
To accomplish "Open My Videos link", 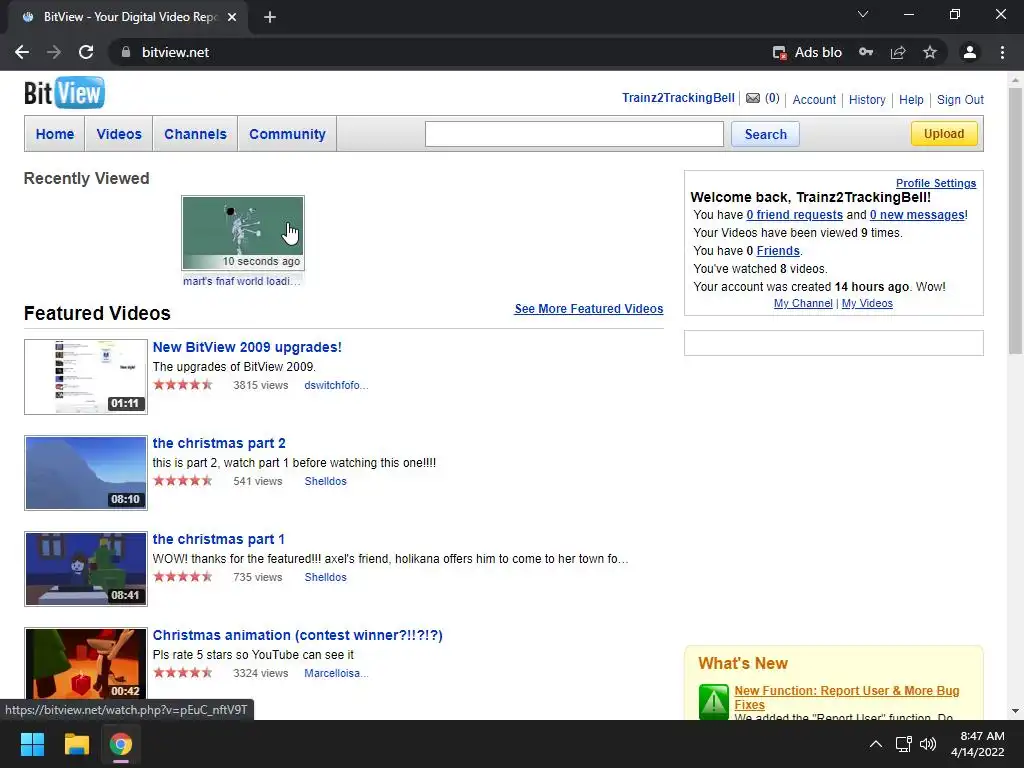I will click(867, 303).
